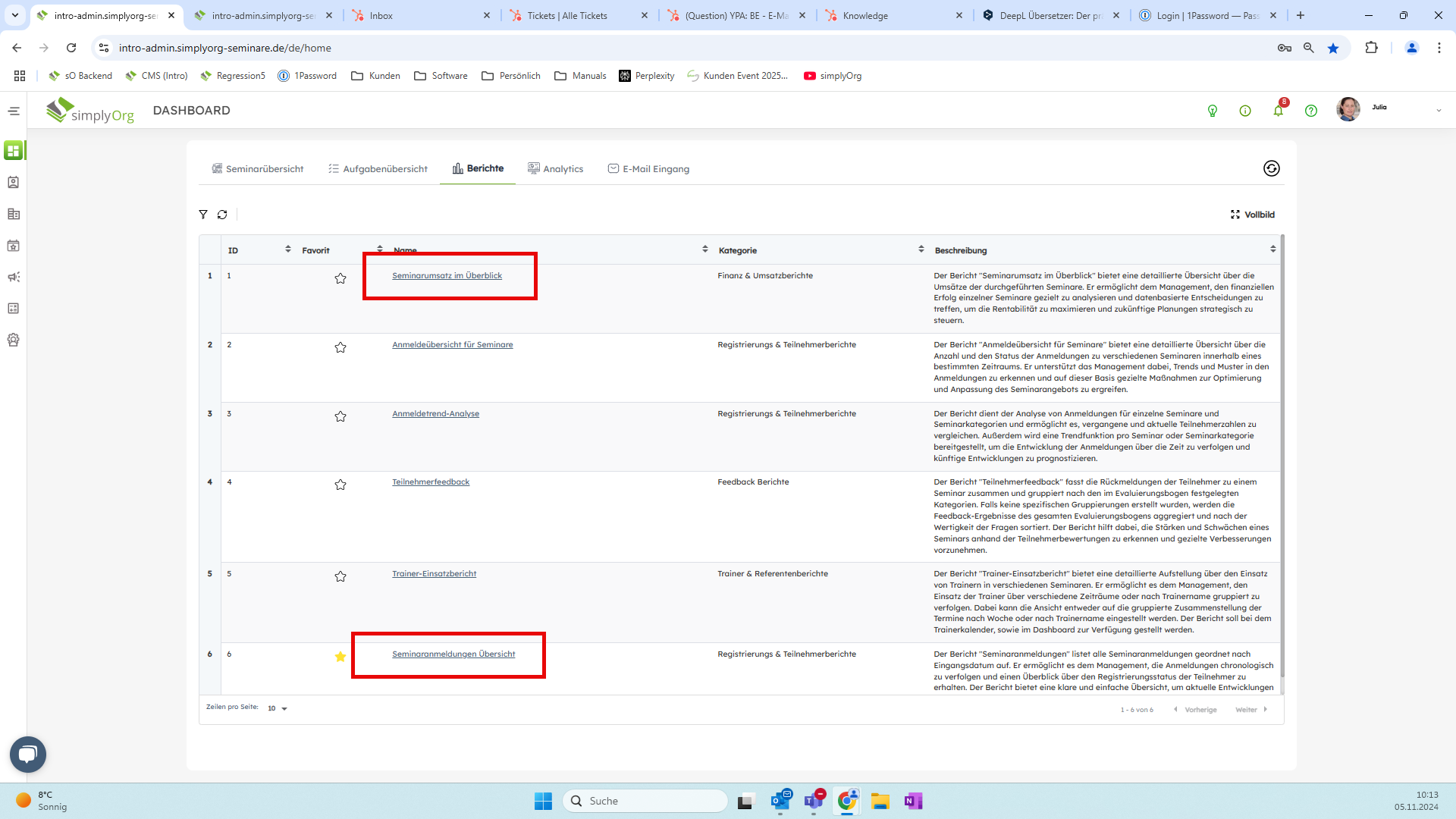Click the megaphone icon in sidebar
This screenshot has width=1456, height=819.
(x=13, y=277)
